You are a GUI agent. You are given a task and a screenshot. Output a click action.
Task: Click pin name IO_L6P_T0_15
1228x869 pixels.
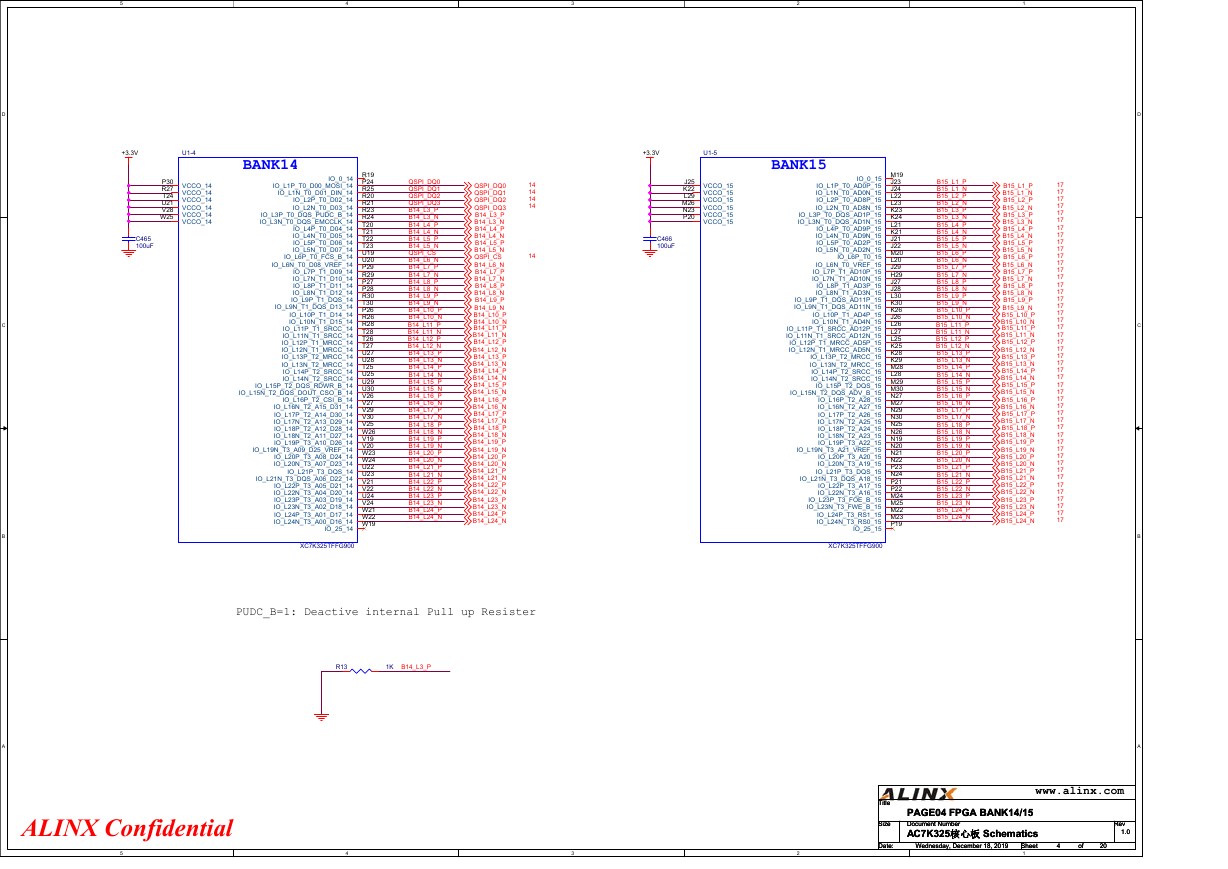860,258
